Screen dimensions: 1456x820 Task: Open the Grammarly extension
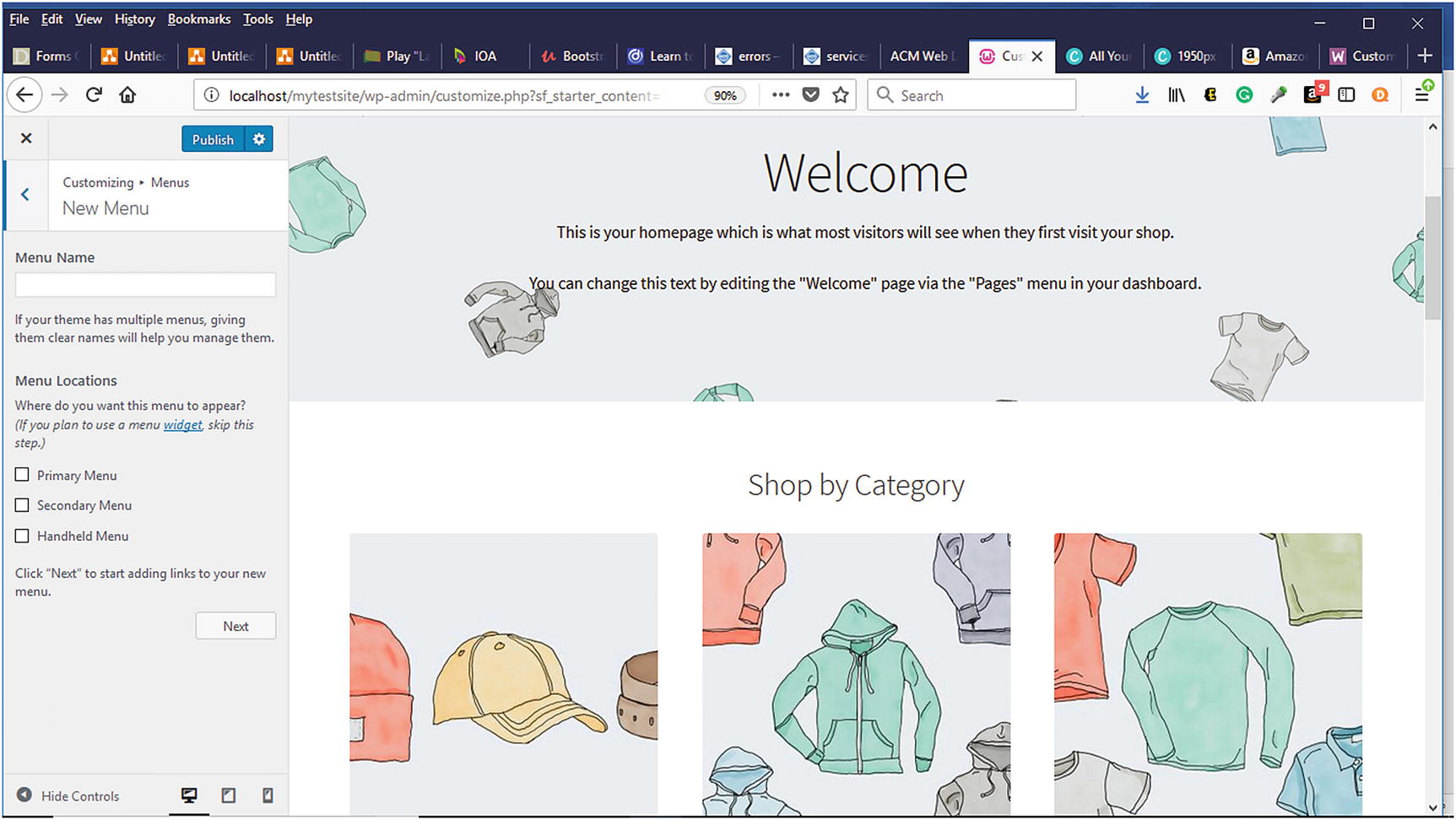(1244, 95)
